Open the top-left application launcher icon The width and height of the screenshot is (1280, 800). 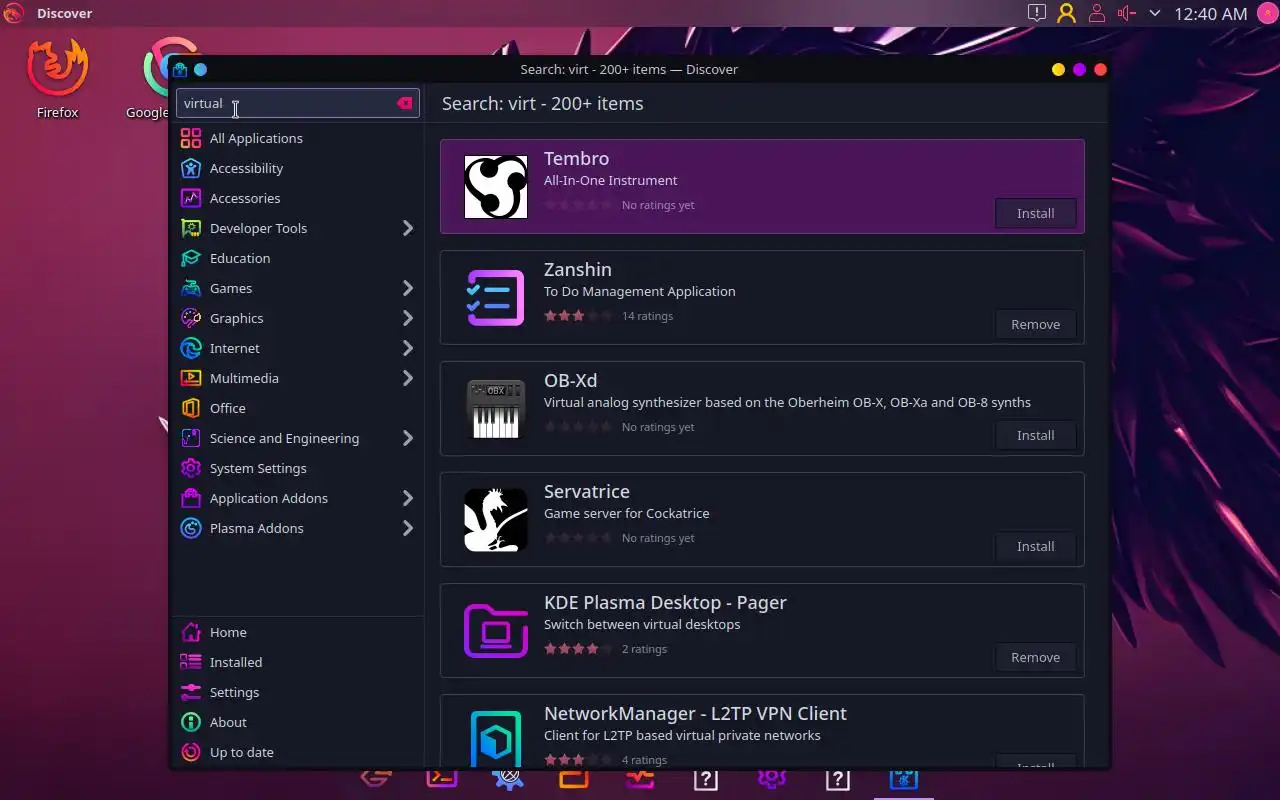(14, 13)
